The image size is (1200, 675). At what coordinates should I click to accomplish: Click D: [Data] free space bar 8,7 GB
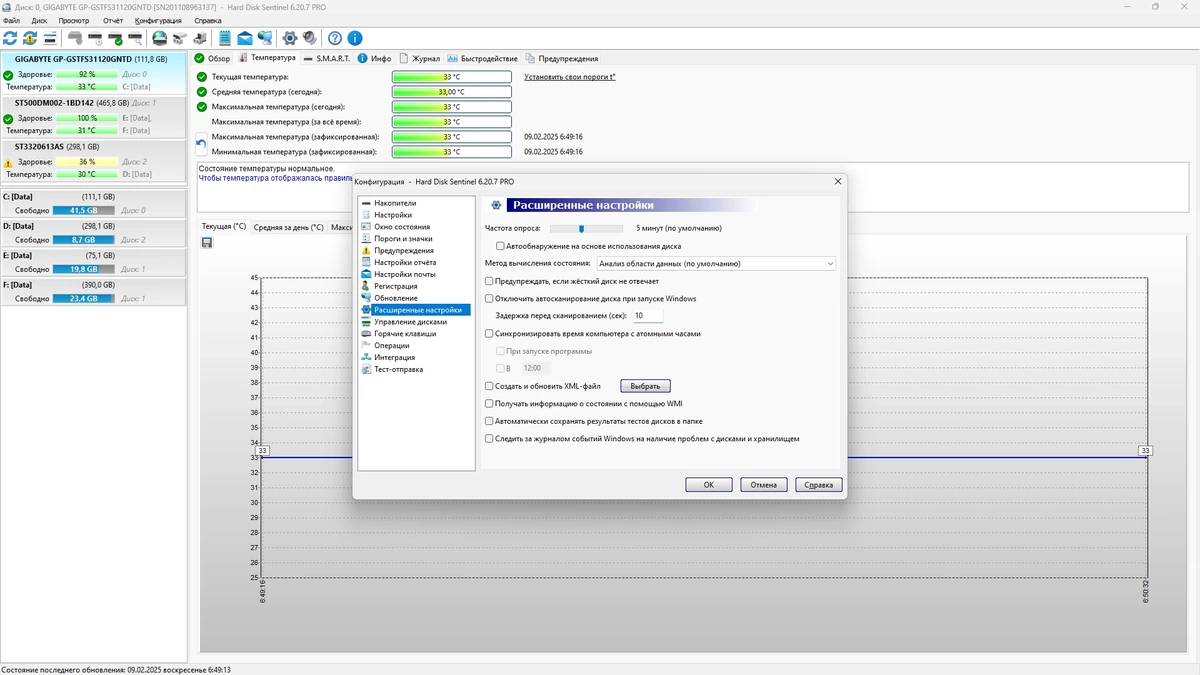coord(84,240)
